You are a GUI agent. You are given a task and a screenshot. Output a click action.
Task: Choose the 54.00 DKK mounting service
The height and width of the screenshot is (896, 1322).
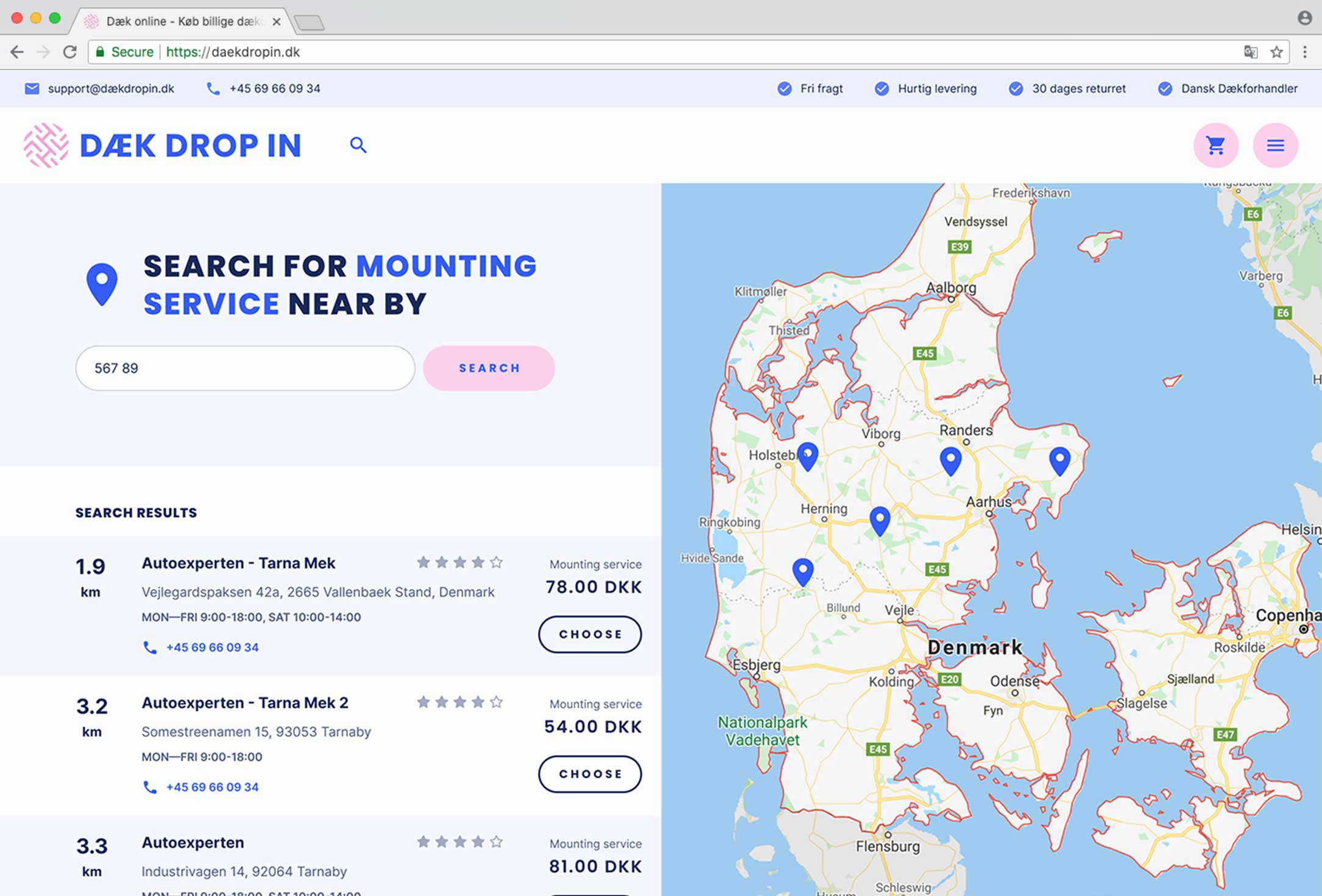pyautogui.click(x=590, y=774)
